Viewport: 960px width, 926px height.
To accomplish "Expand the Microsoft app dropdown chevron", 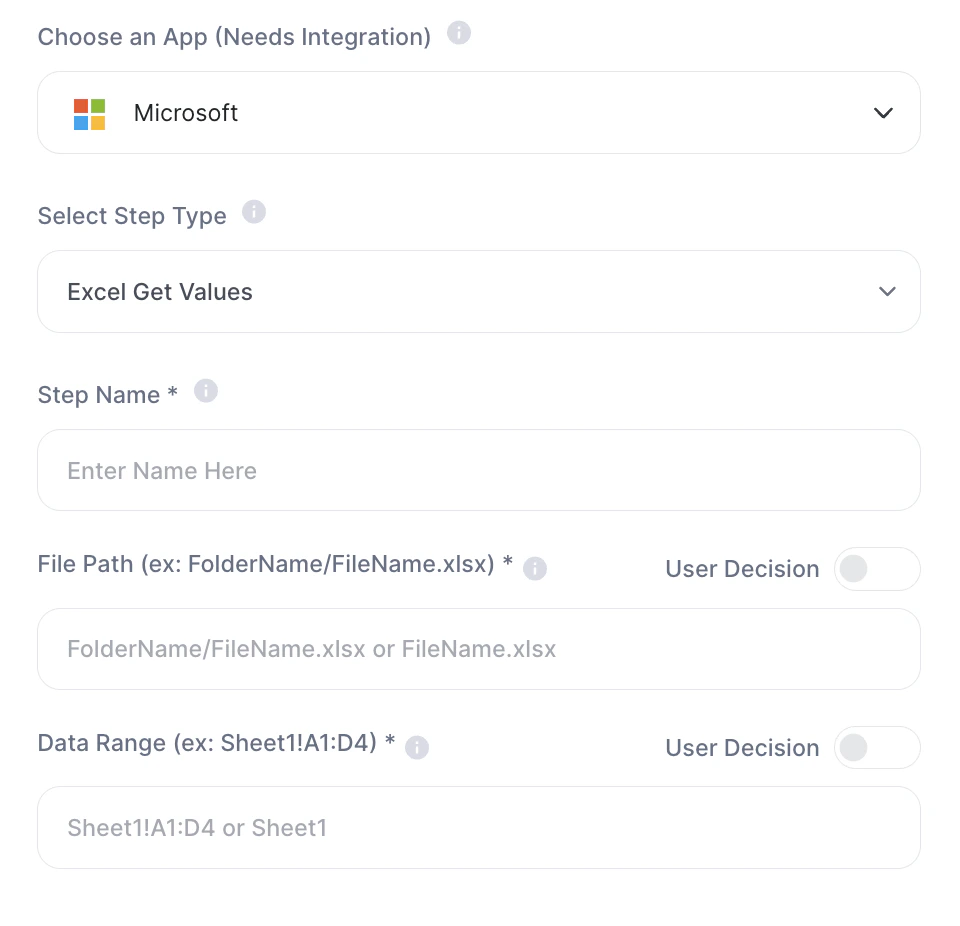I will (883, 113).
